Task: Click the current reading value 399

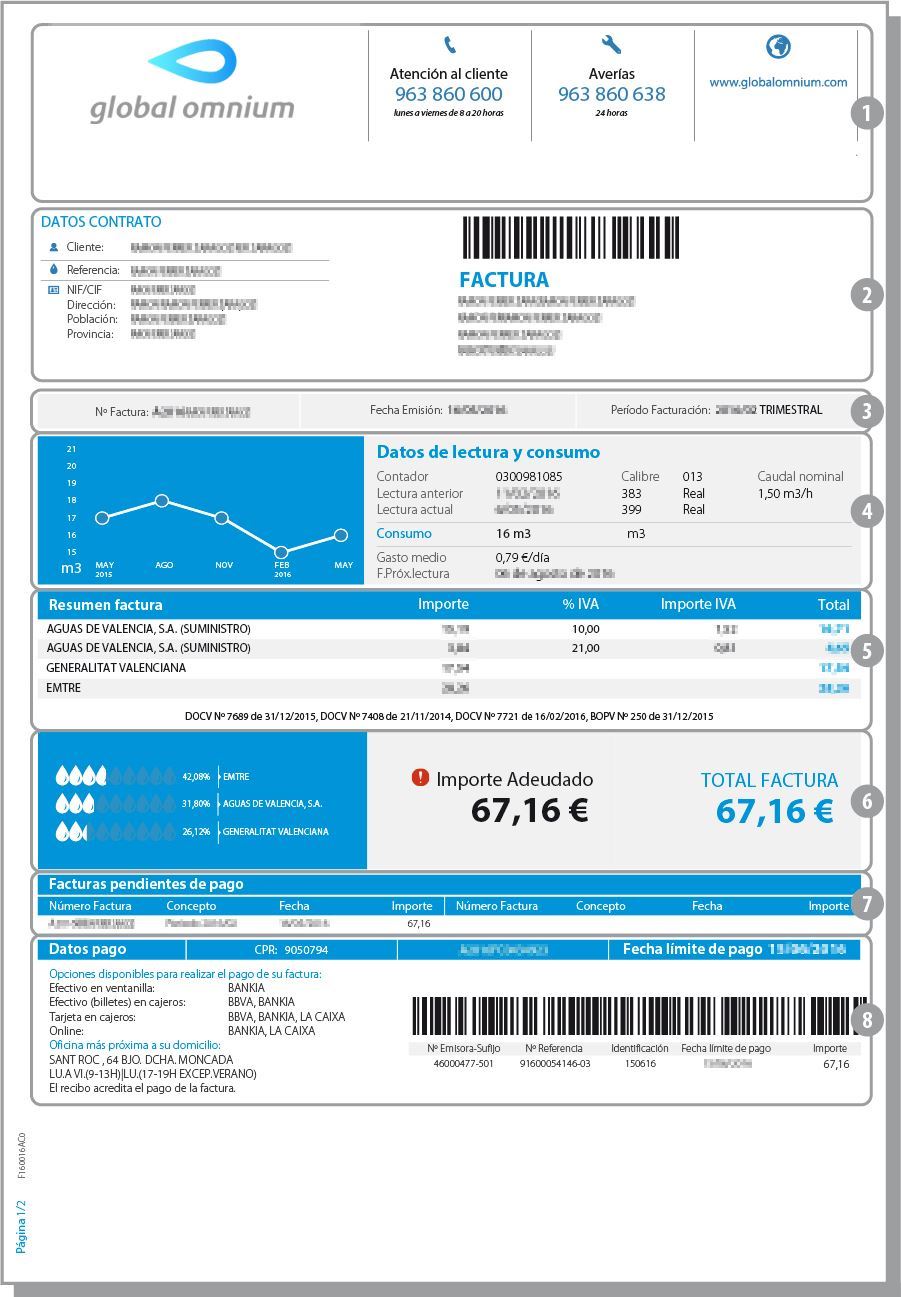Action: click(631, 509)
